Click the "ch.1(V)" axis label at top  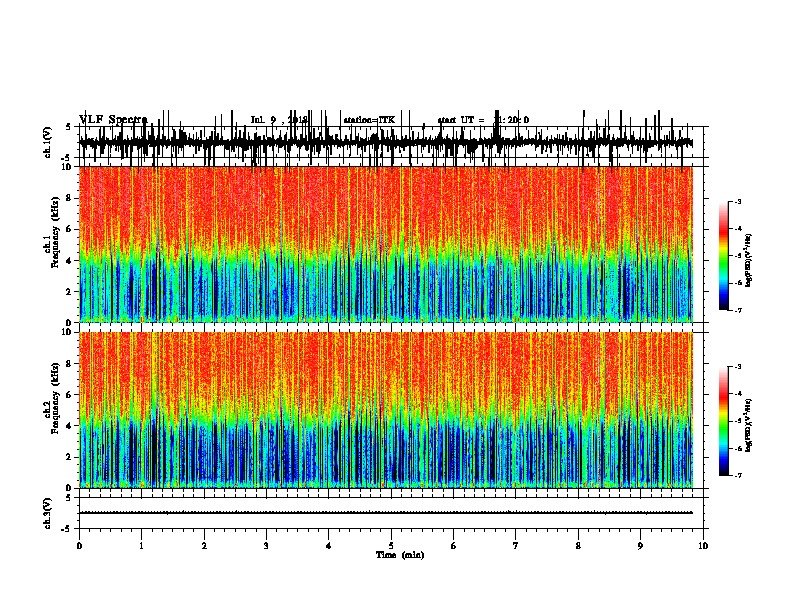(48, 142)
